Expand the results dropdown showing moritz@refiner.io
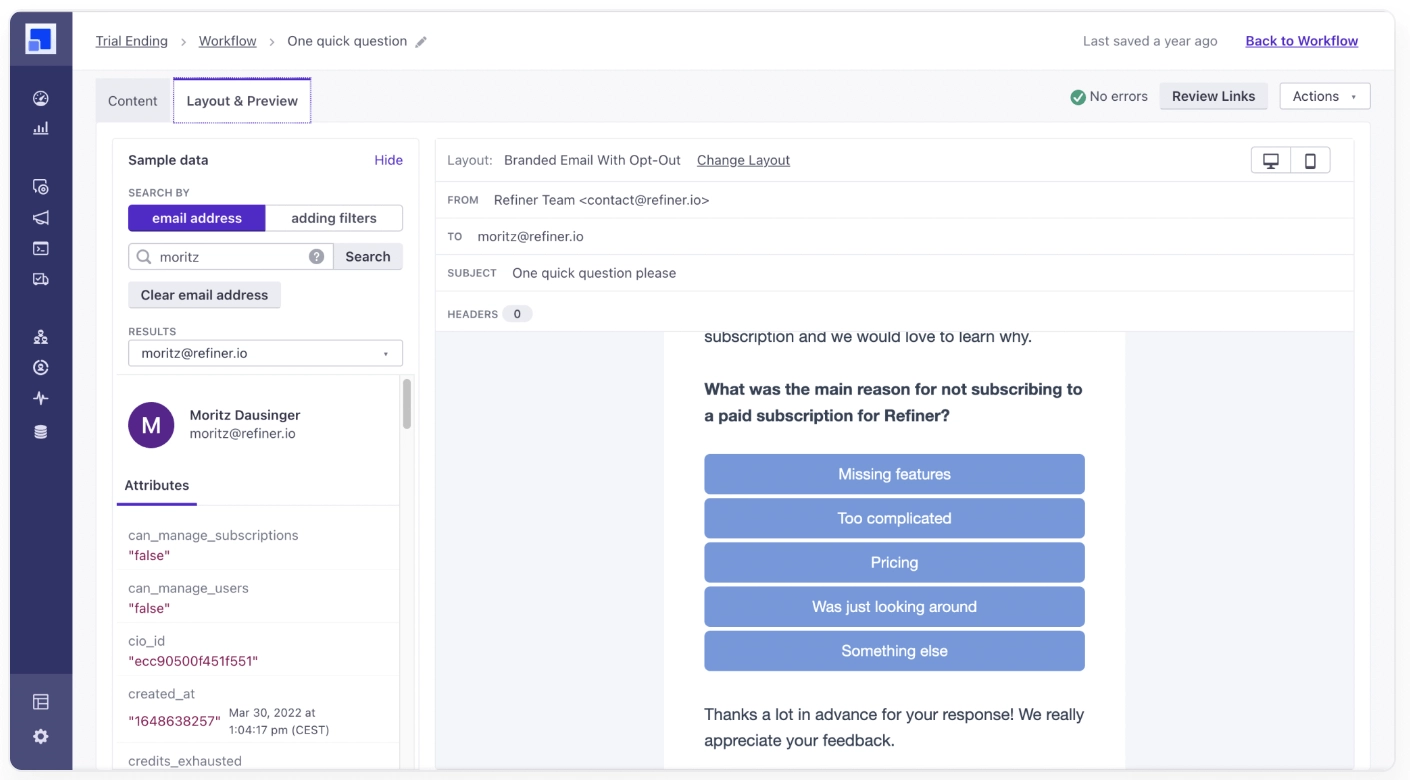This screenshot has height=780, width=1410. pos(265,353)
